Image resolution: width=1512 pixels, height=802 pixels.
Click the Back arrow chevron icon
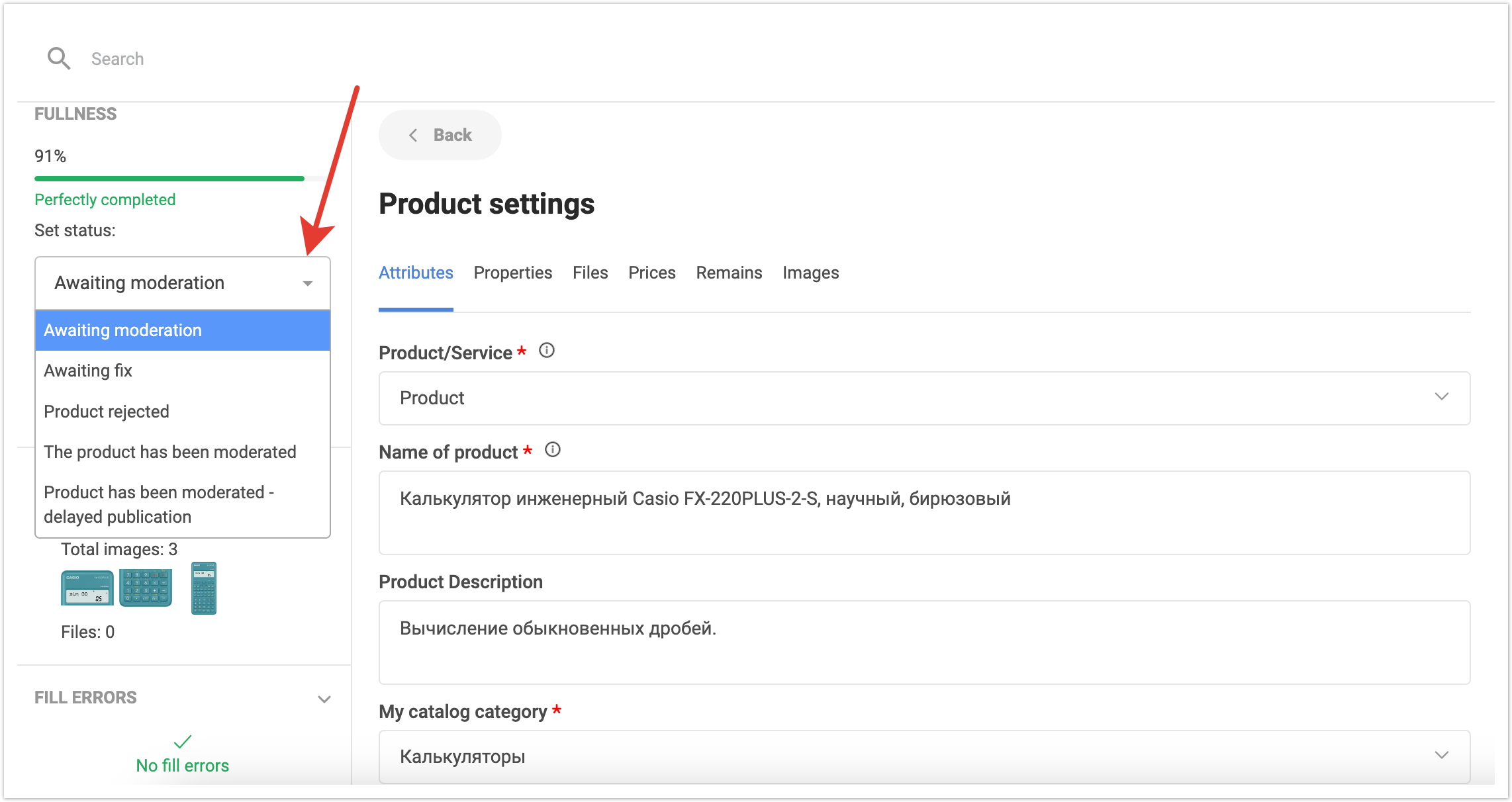413,135
